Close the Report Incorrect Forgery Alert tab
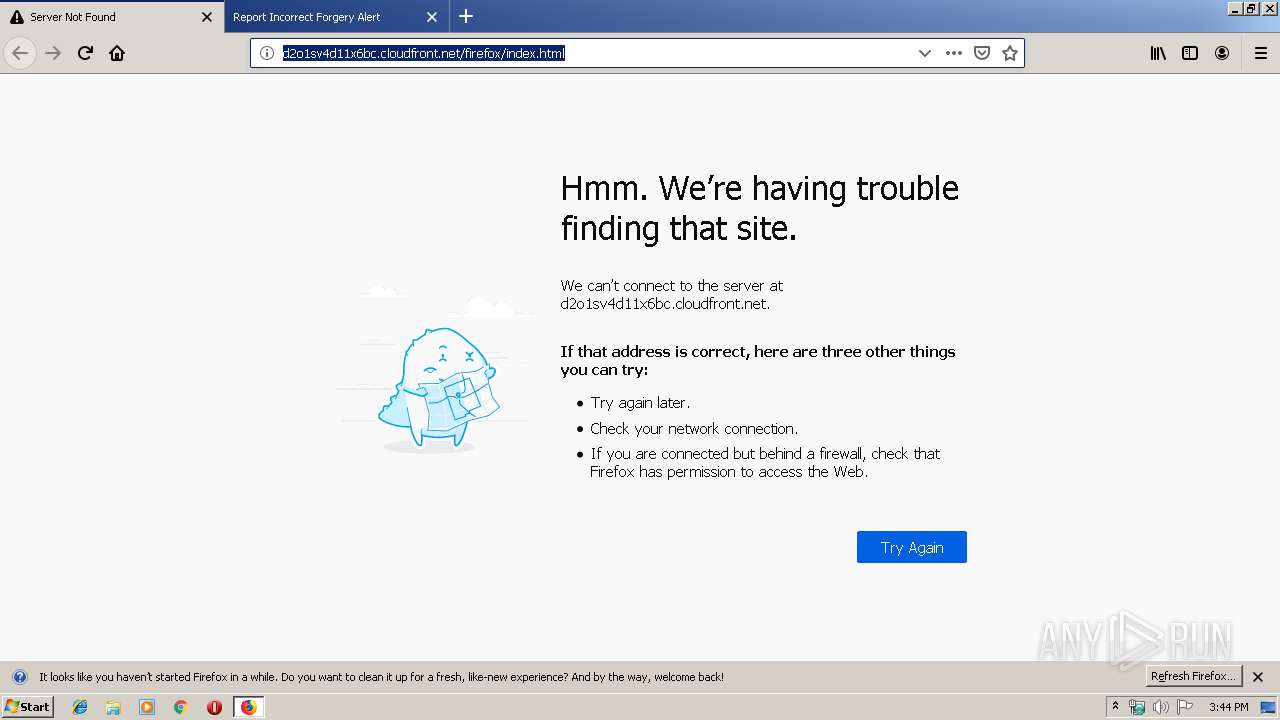 [432, 17]
